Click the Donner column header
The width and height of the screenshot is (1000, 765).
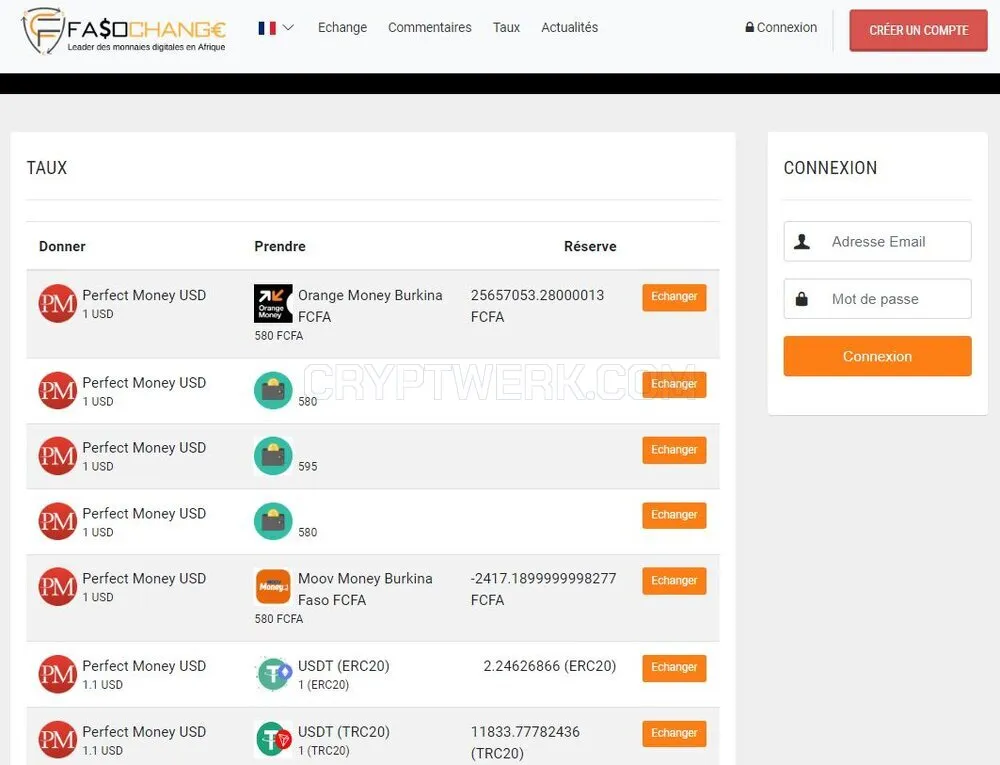[x=62, y=247]
